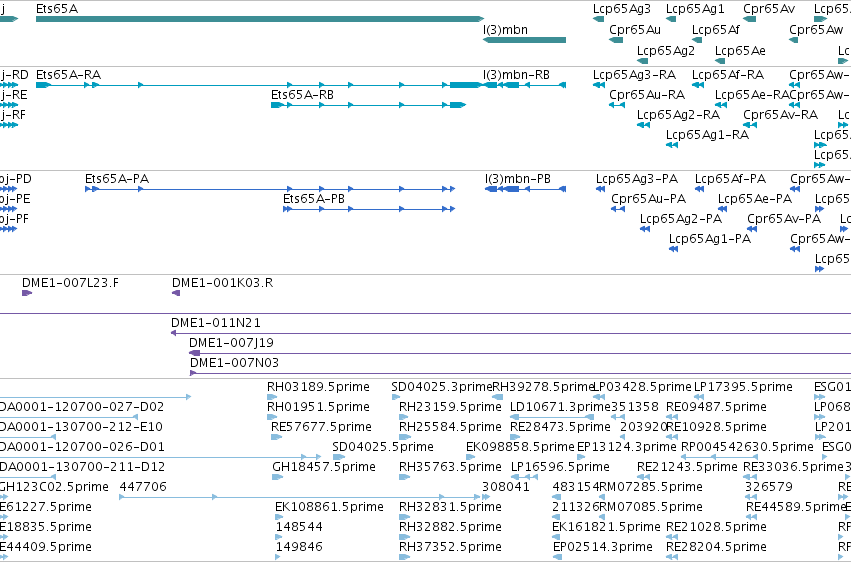Screen dimensions: 851x562
Task: Click the DA0001-120700-027-D02 clone
Action: point(69,417)
